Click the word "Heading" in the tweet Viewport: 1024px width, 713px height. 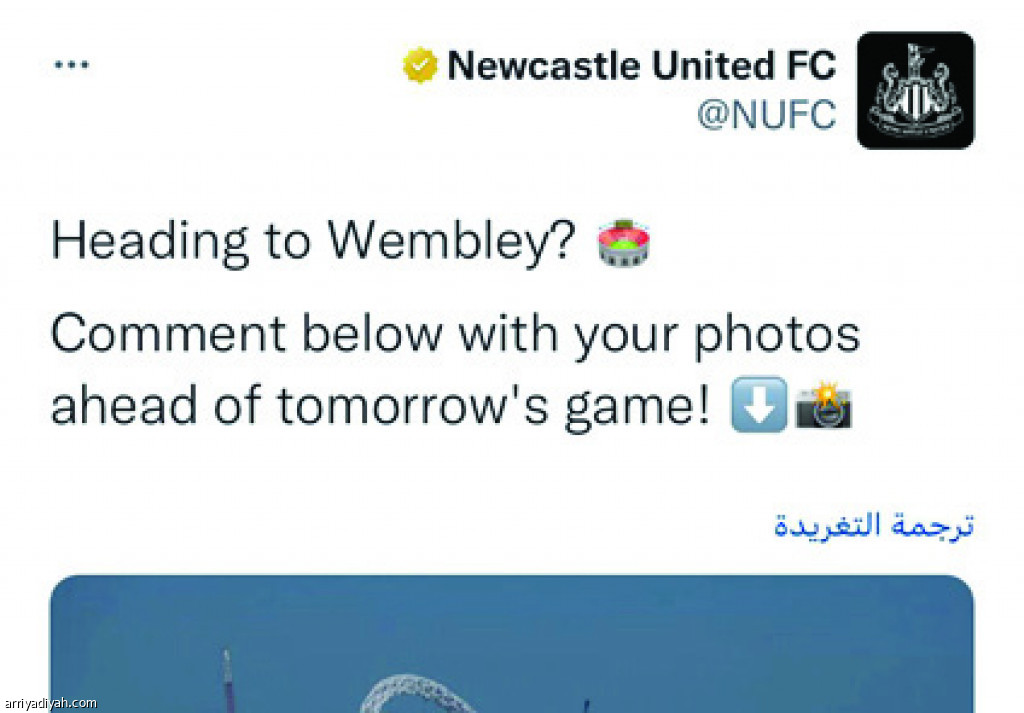point(134,243)
